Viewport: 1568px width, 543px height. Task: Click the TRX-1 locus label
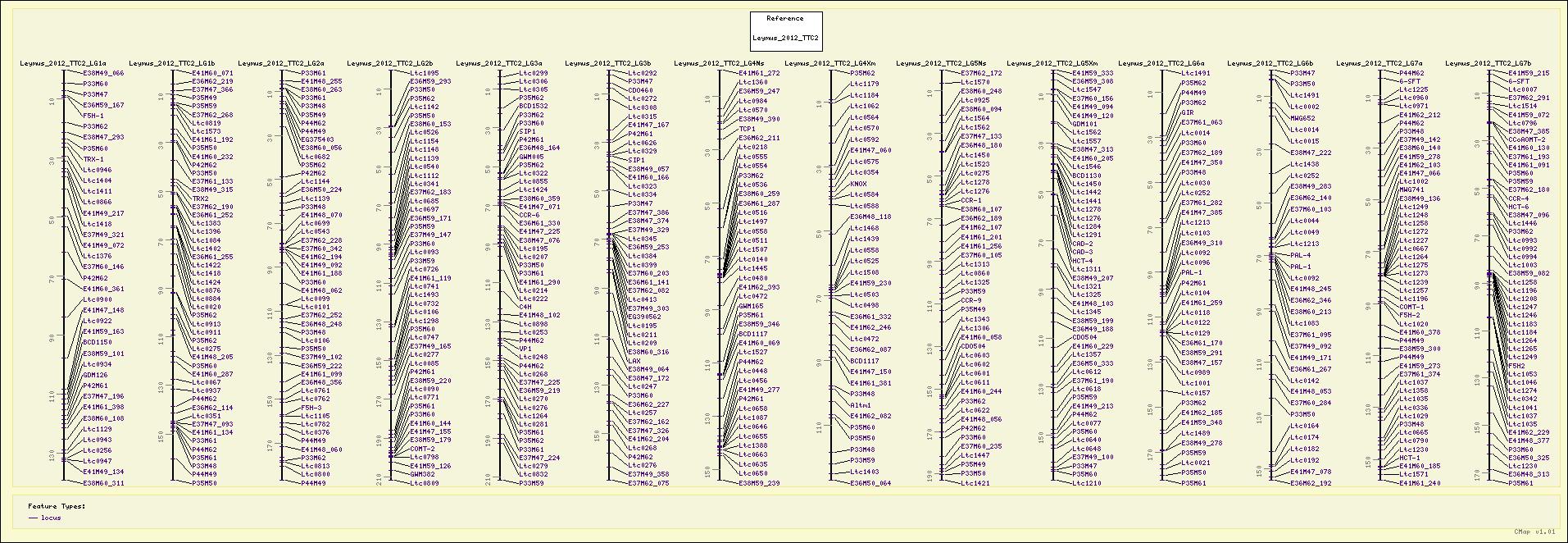tap(93, 159)
